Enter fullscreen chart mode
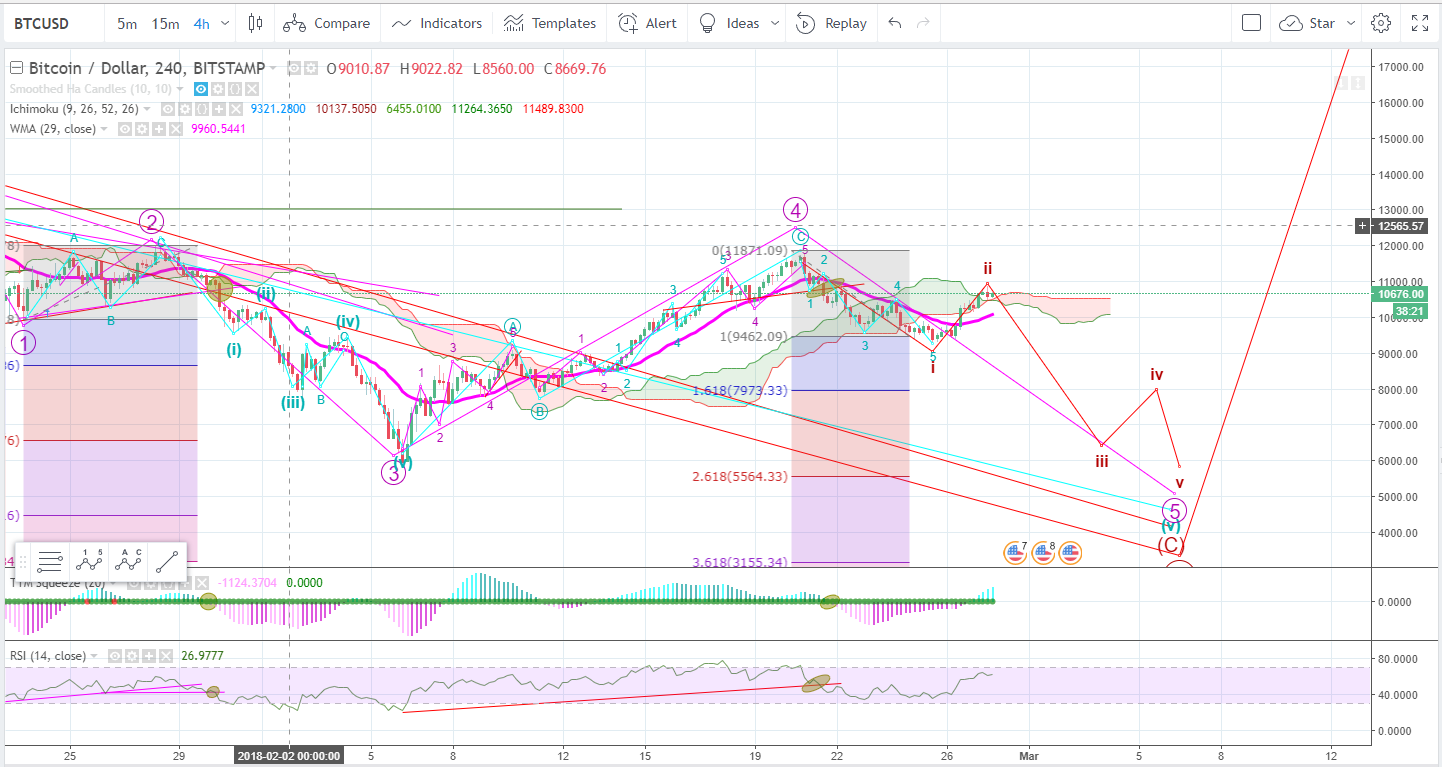This screenshot has width=1442, height=767. (x=1420, y=23)
